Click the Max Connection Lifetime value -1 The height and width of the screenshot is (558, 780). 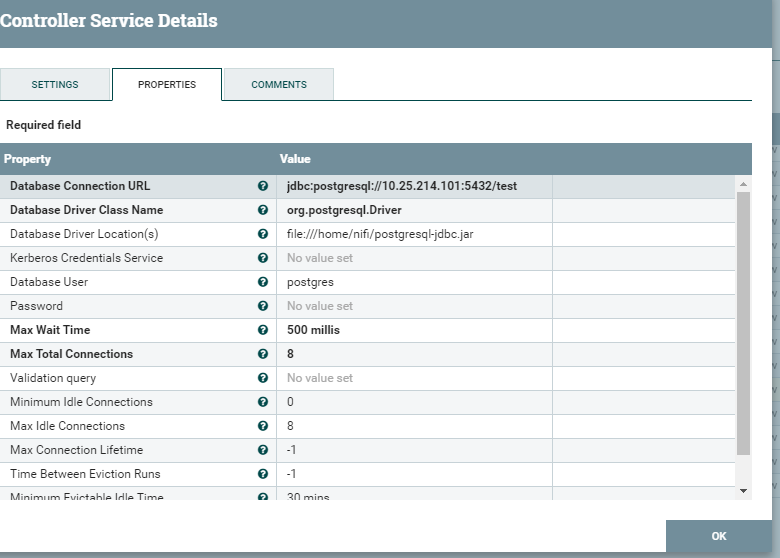(291, 450)
